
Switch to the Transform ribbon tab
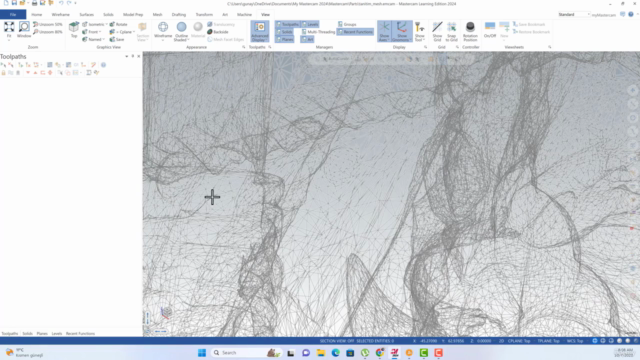tap(204, 15)
